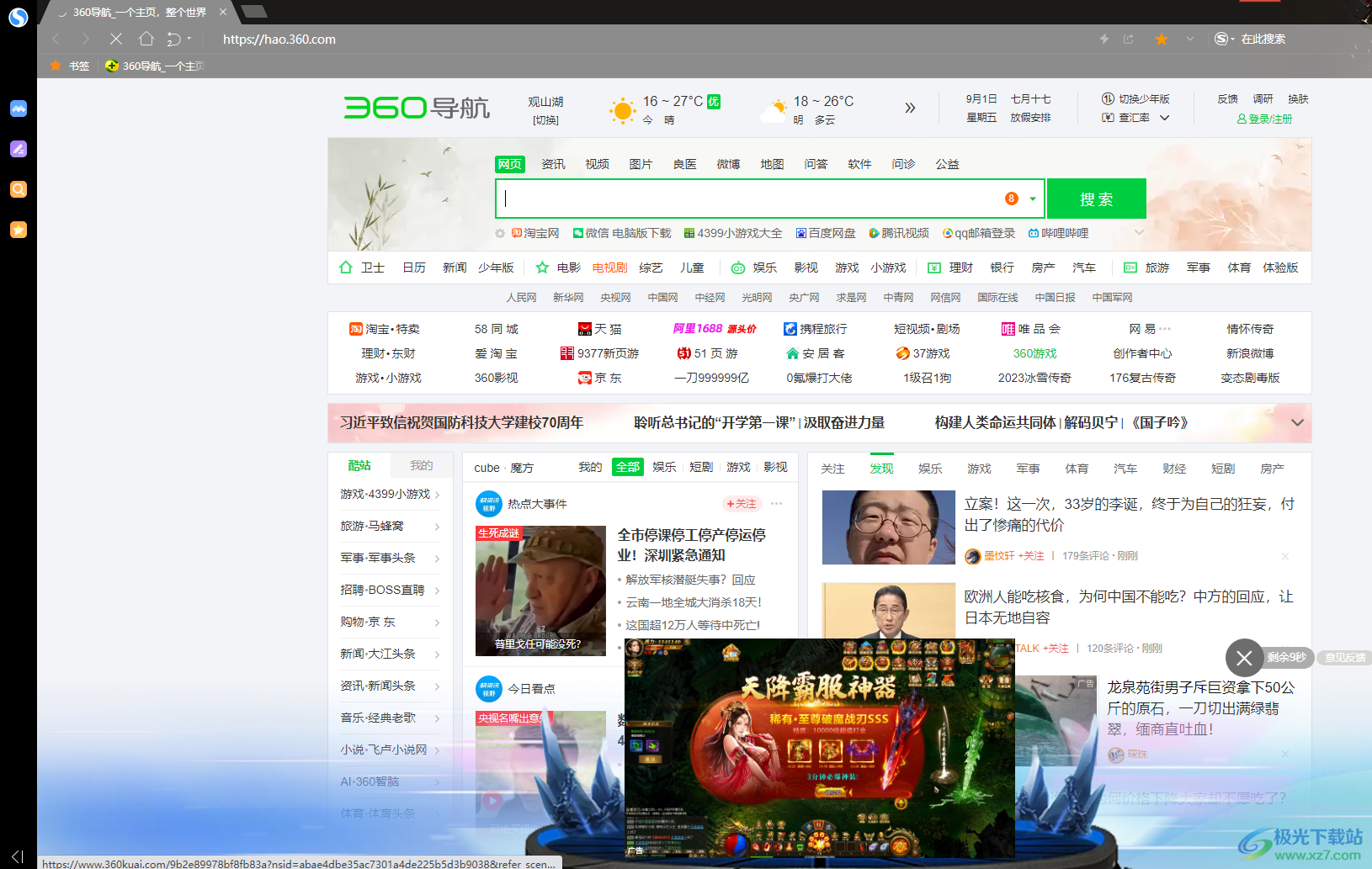Open the 查汇率 dropdown arrow

(x=1165, y=118)
